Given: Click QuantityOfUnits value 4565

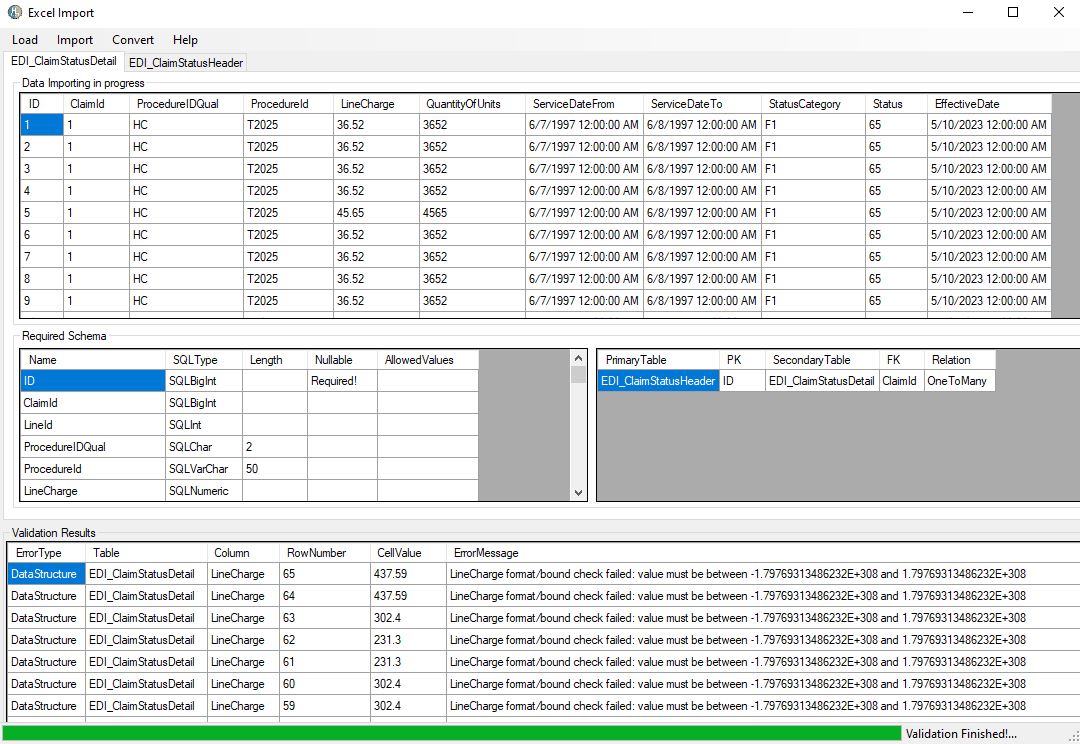Looking at the screenshot, I should pyautogui.click(x=472, y=213).
